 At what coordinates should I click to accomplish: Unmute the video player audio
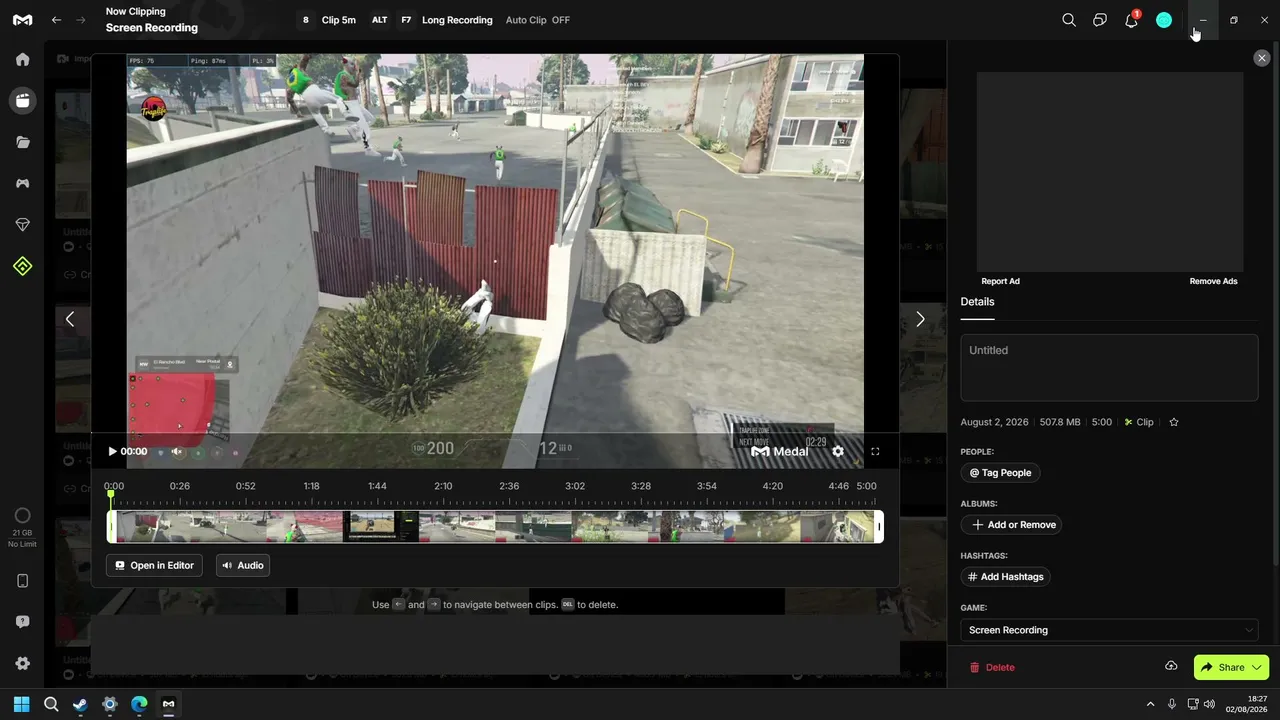[177, 451]
